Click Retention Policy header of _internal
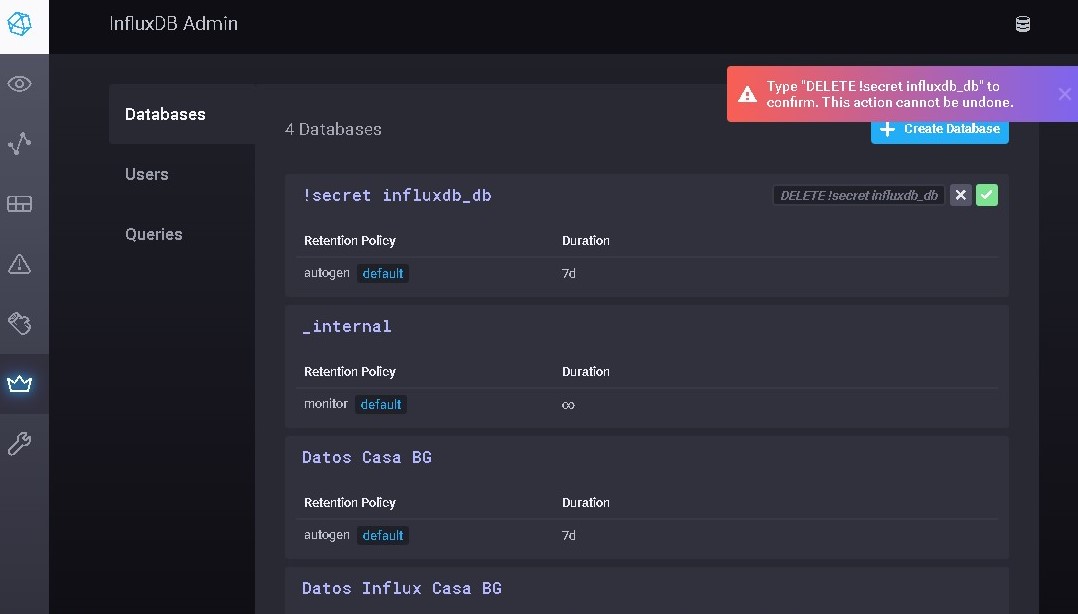The height and width of the screenshot is (614, 1078). pyautogui.click(x=350, y=371)
